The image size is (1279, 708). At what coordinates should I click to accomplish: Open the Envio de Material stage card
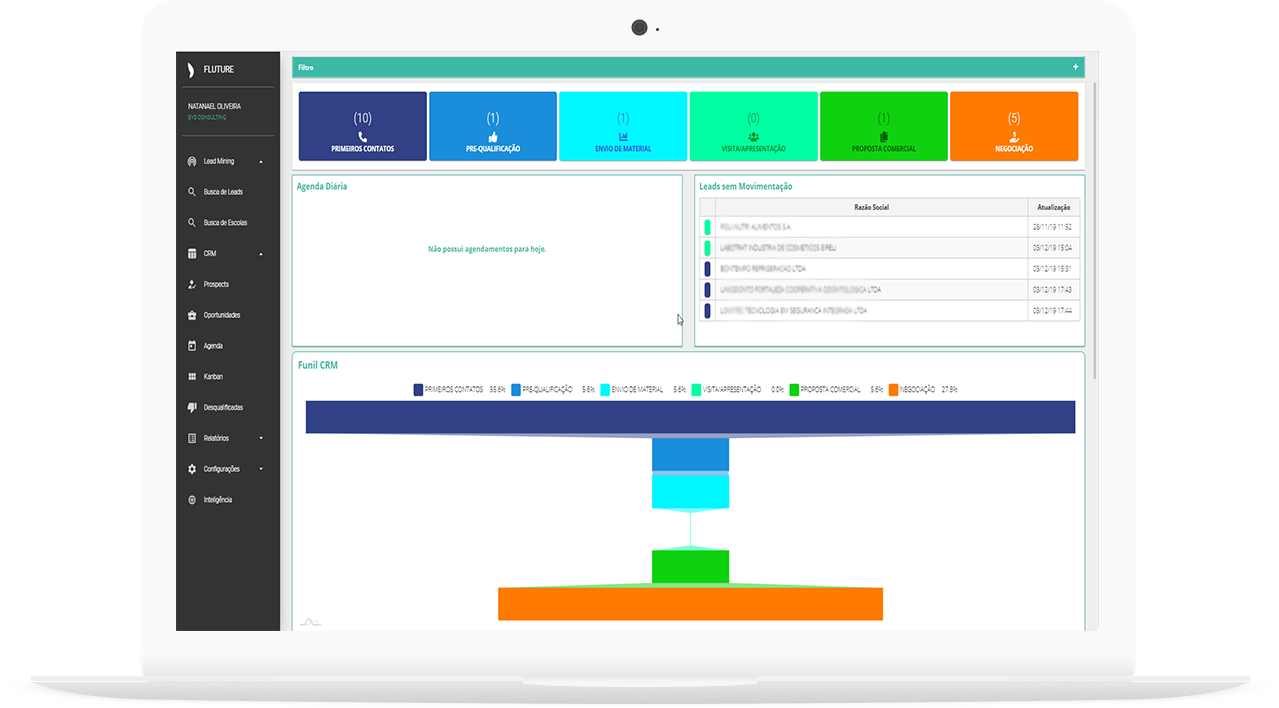pos(623,126)
